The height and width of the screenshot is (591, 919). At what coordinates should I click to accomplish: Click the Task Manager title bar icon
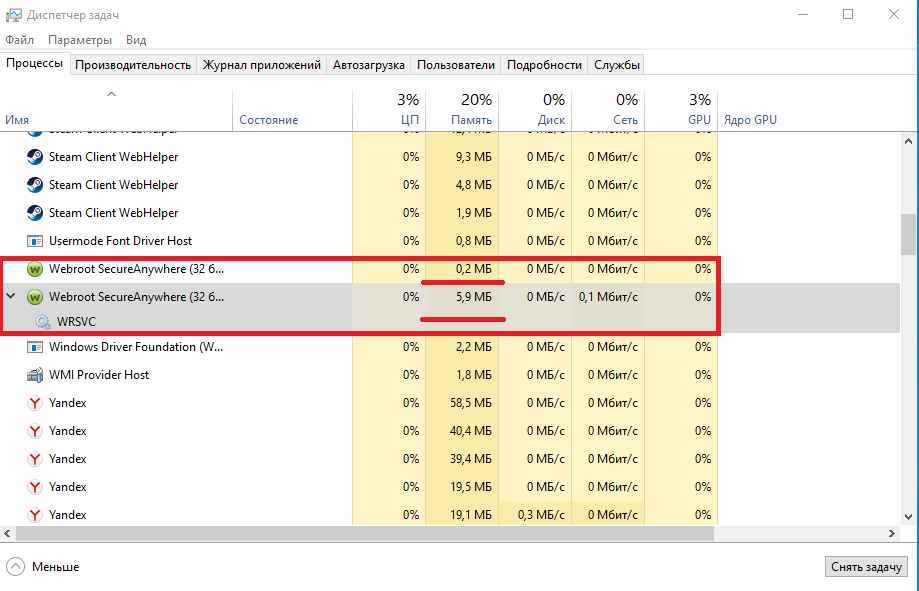pos(13,15)
